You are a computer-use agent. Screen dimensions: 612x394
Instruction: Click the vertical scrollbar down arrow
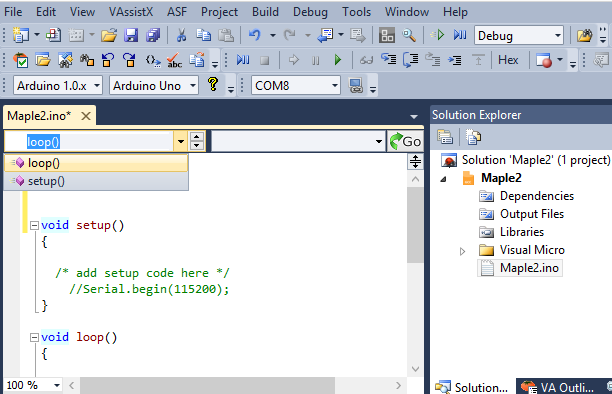pyautogui.click(x=415, y=369)
